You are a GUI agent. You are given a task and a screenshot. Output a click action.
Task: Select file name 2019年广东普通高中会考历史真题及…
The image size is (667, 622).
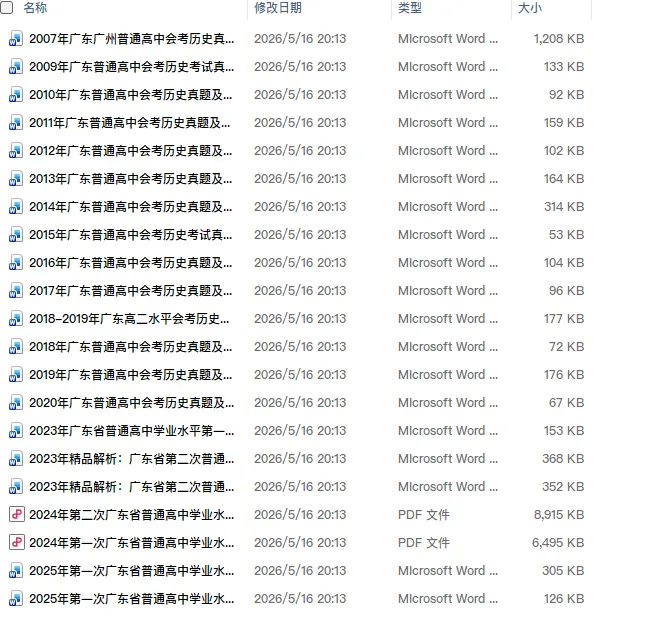click(131, 375)
